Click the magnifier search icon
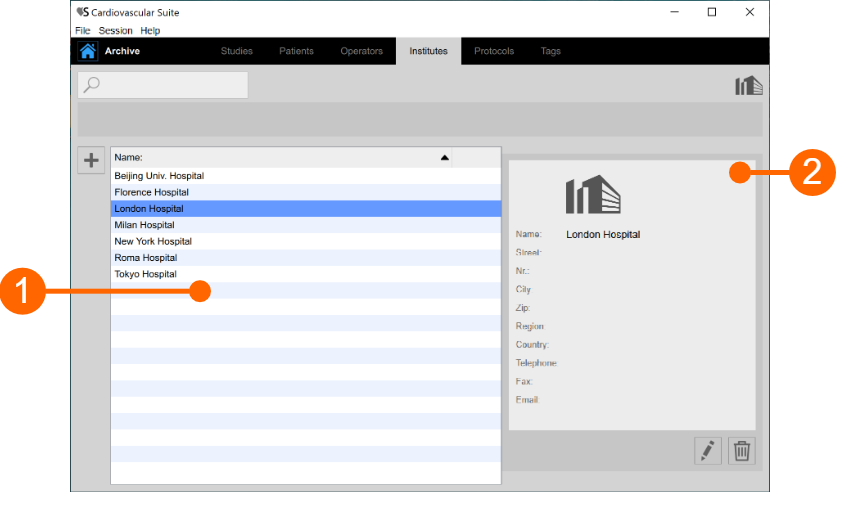The width and height of the screenshot is (860, 512). point(92,85)
